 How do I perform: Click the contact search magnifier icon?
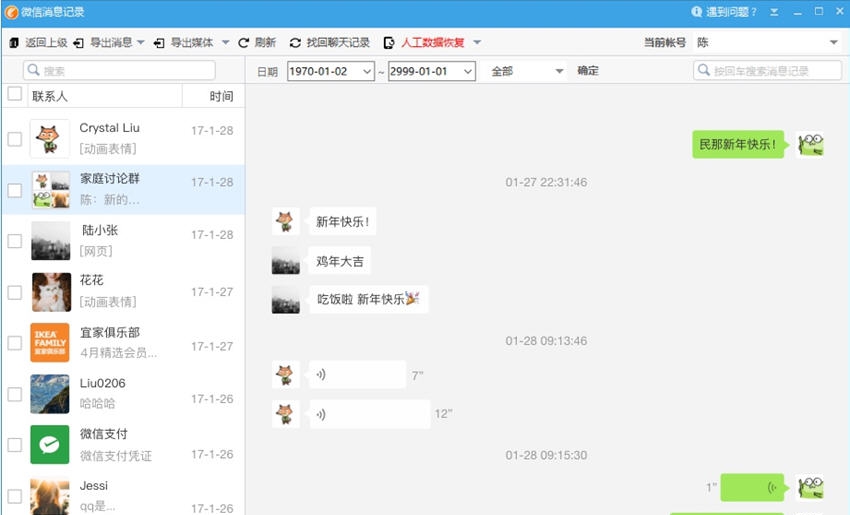pyautogui.click(x=34, y=70)
